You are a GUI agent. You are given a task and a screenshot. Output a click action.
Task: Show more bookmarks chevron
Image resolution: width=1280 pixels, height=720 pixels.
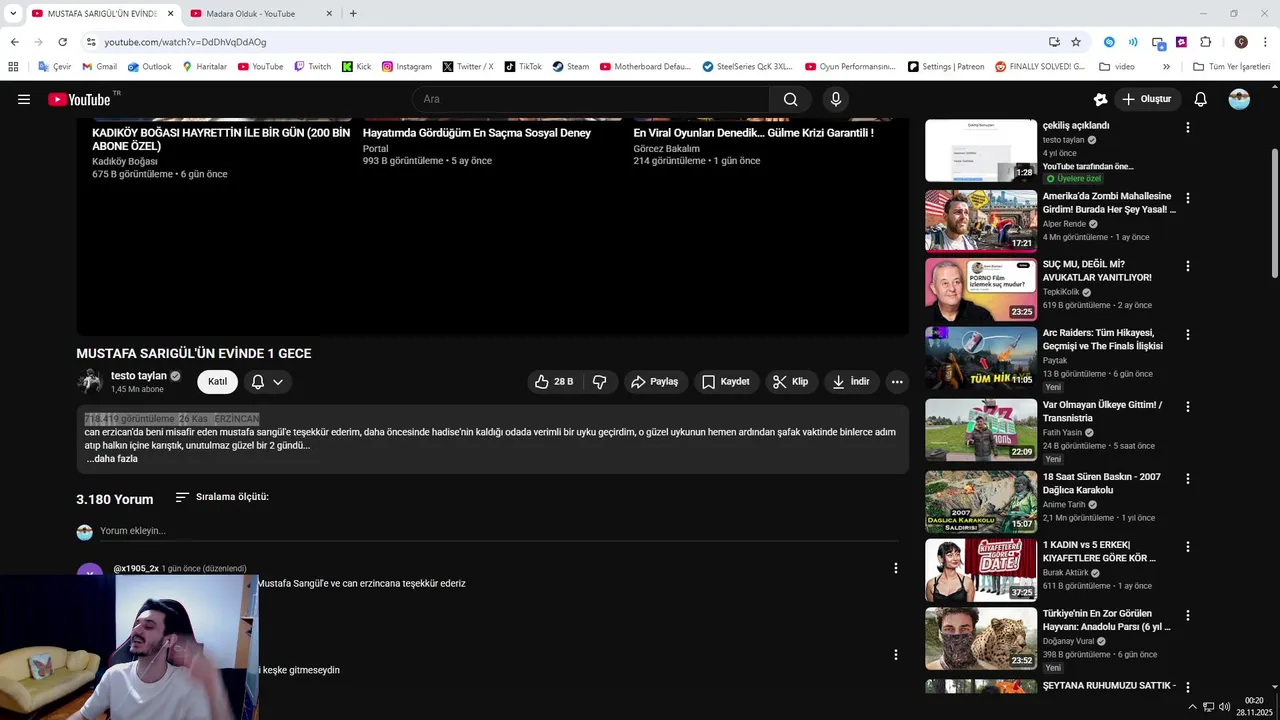(1166, 67)
